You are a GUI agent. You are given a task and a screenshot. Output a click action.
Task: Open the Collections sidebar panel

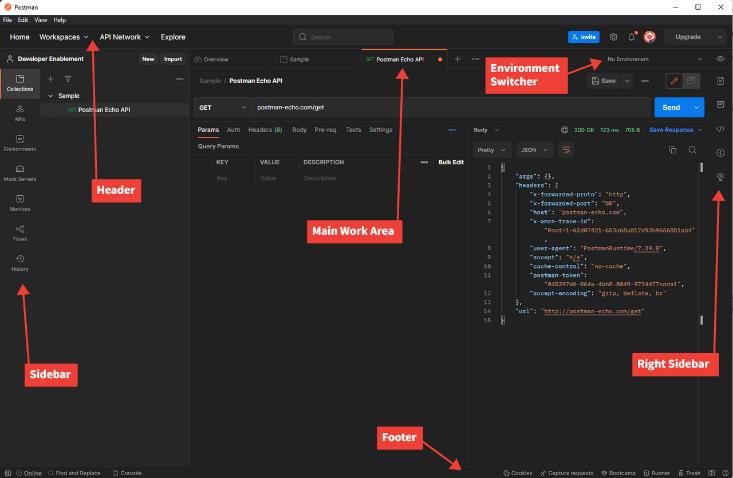(20, 83)
